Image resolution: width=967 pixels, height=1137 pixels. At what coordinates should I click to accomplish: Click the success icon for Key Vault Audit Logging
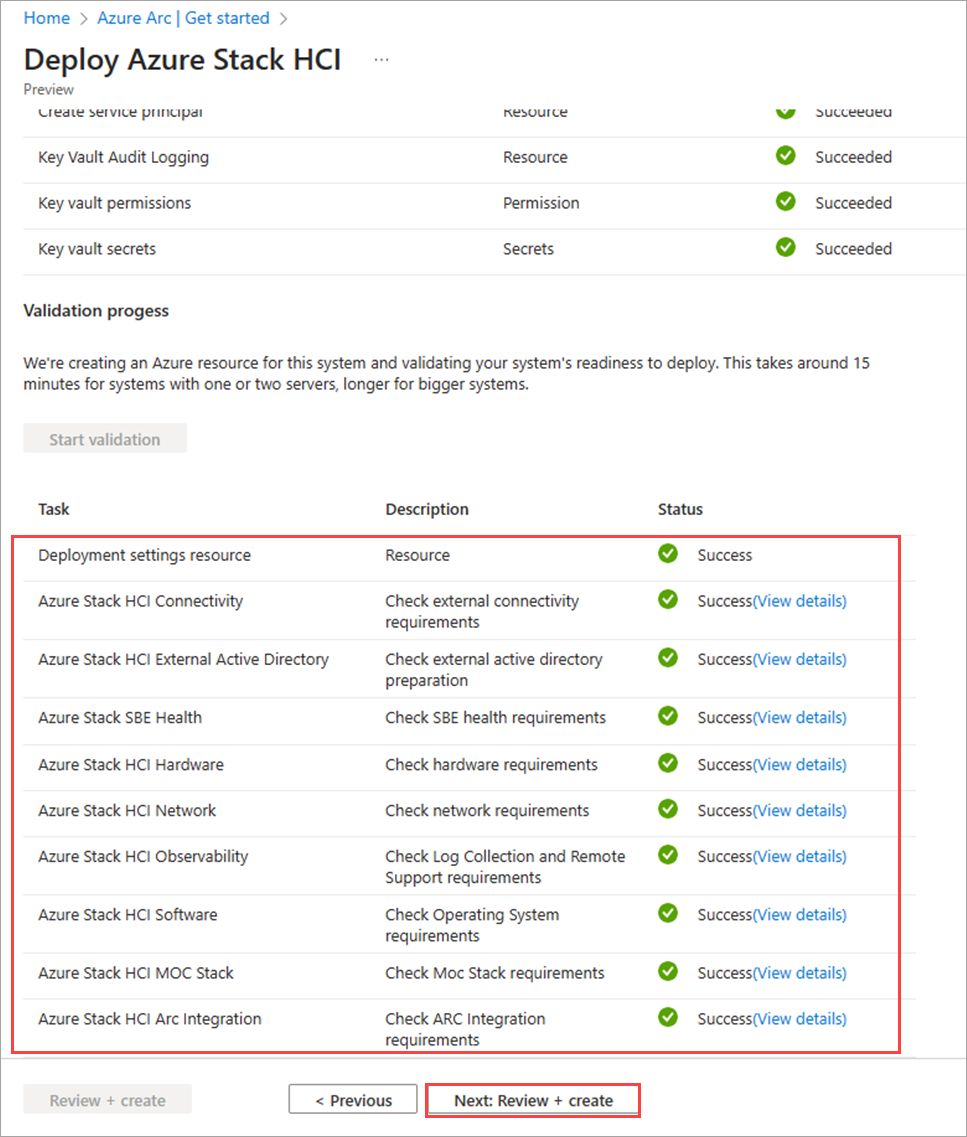(785, 156)
